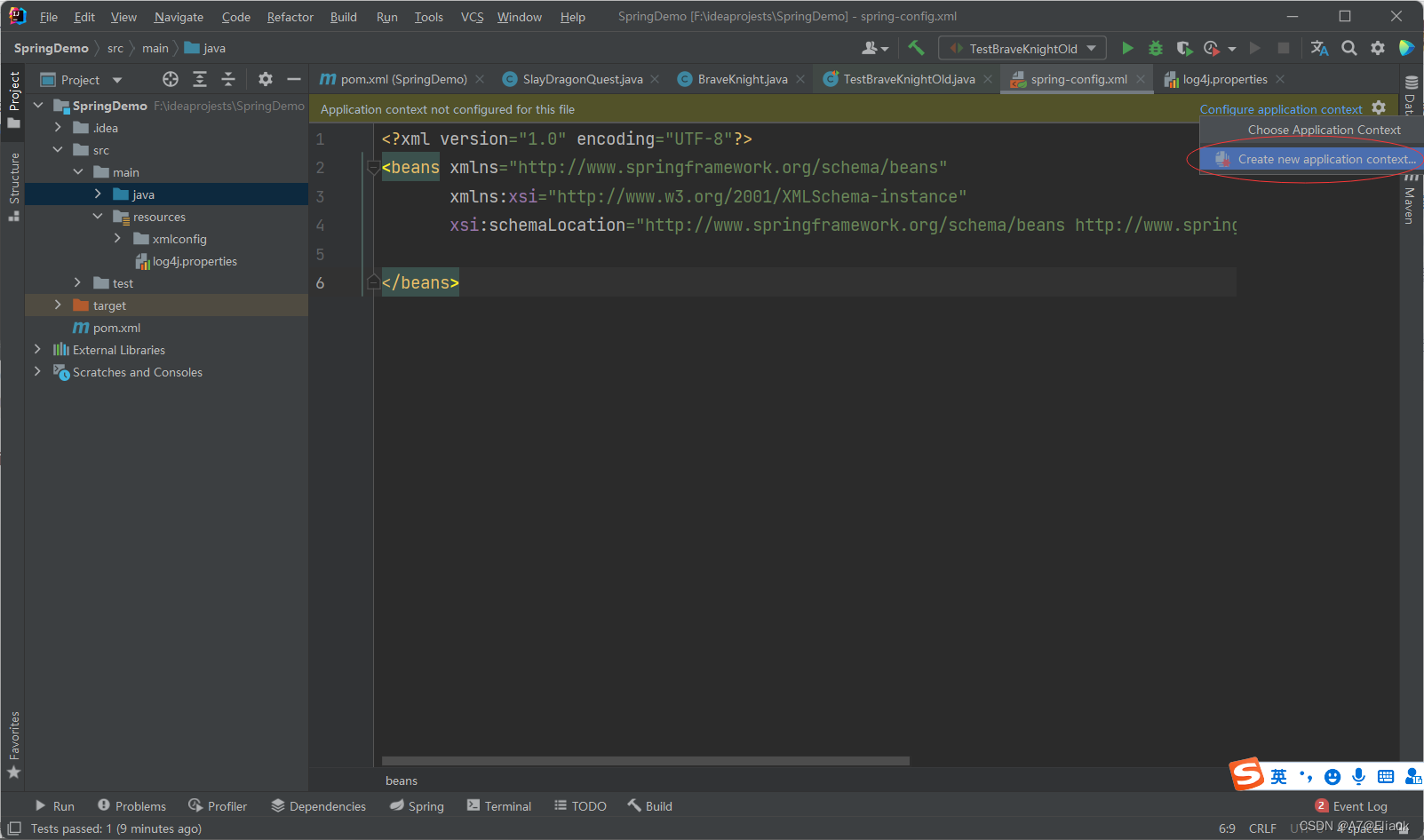The height and width of the screenshot is (840, 1424).
Task: Fold the beans tag in gutter
Action: click(x=373, y=168)
